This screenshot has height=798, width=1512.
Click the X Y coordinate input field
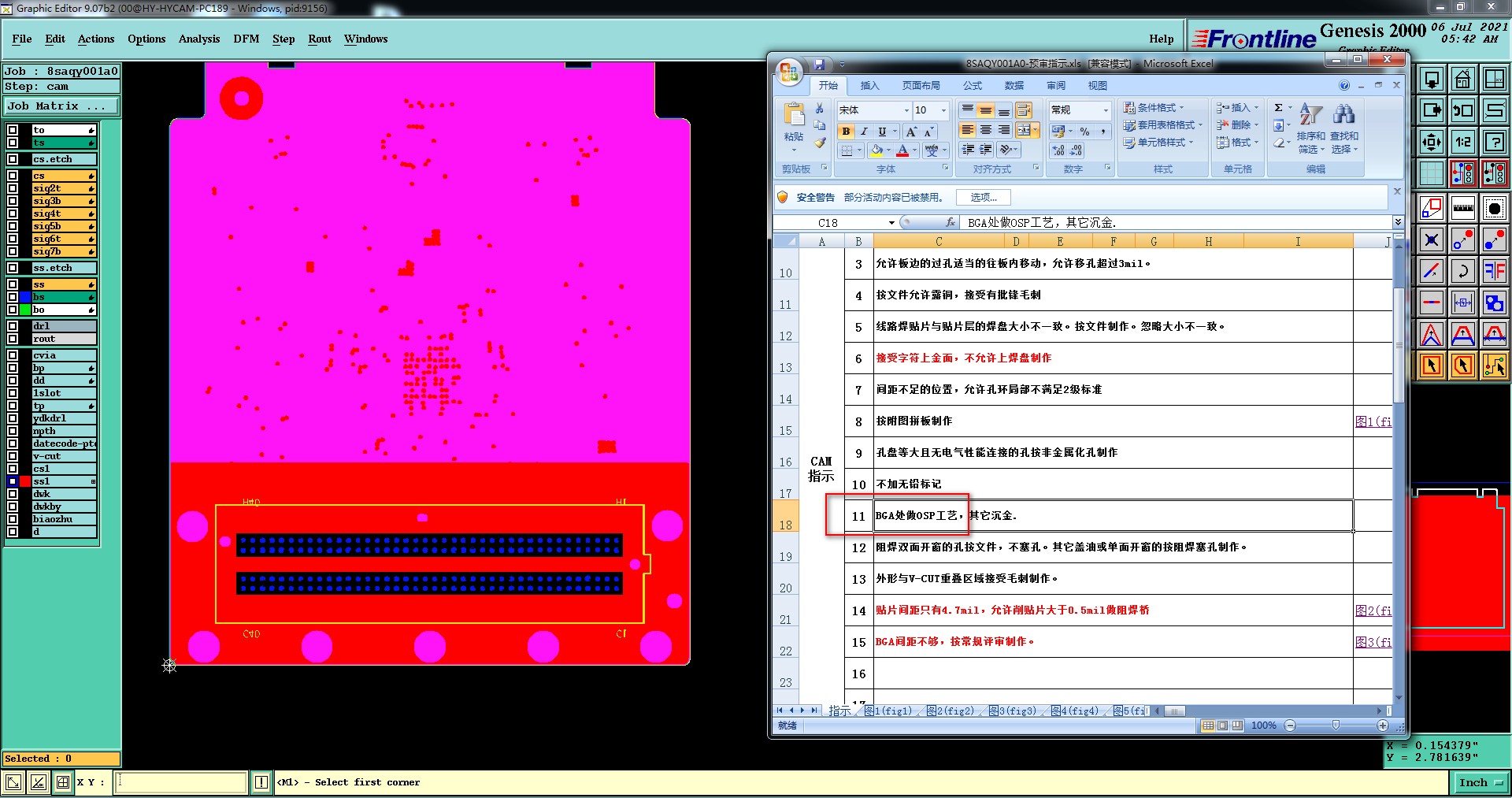(181, 782)
